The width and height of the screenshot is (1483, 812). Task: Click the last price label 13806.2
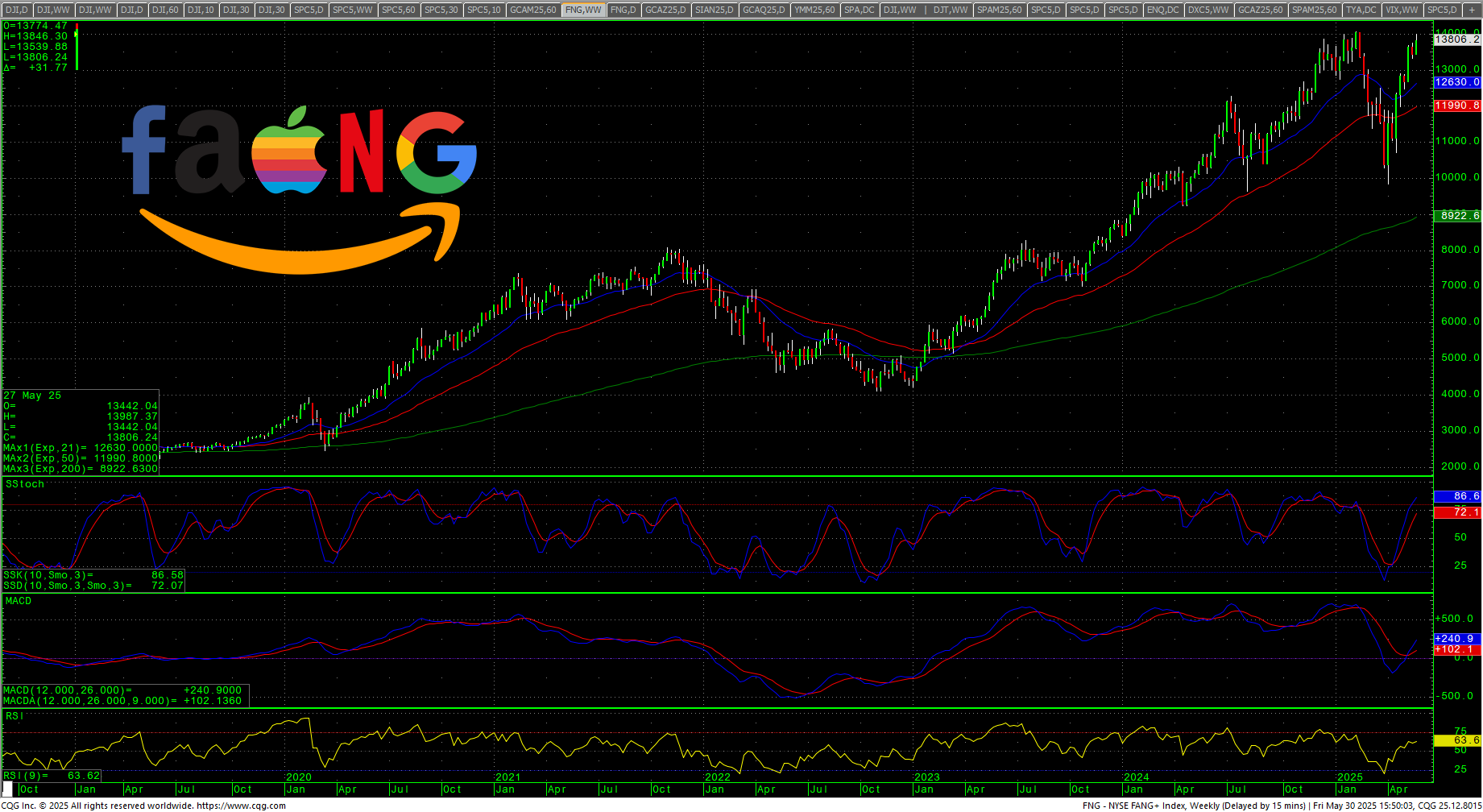pos(1457,39)
